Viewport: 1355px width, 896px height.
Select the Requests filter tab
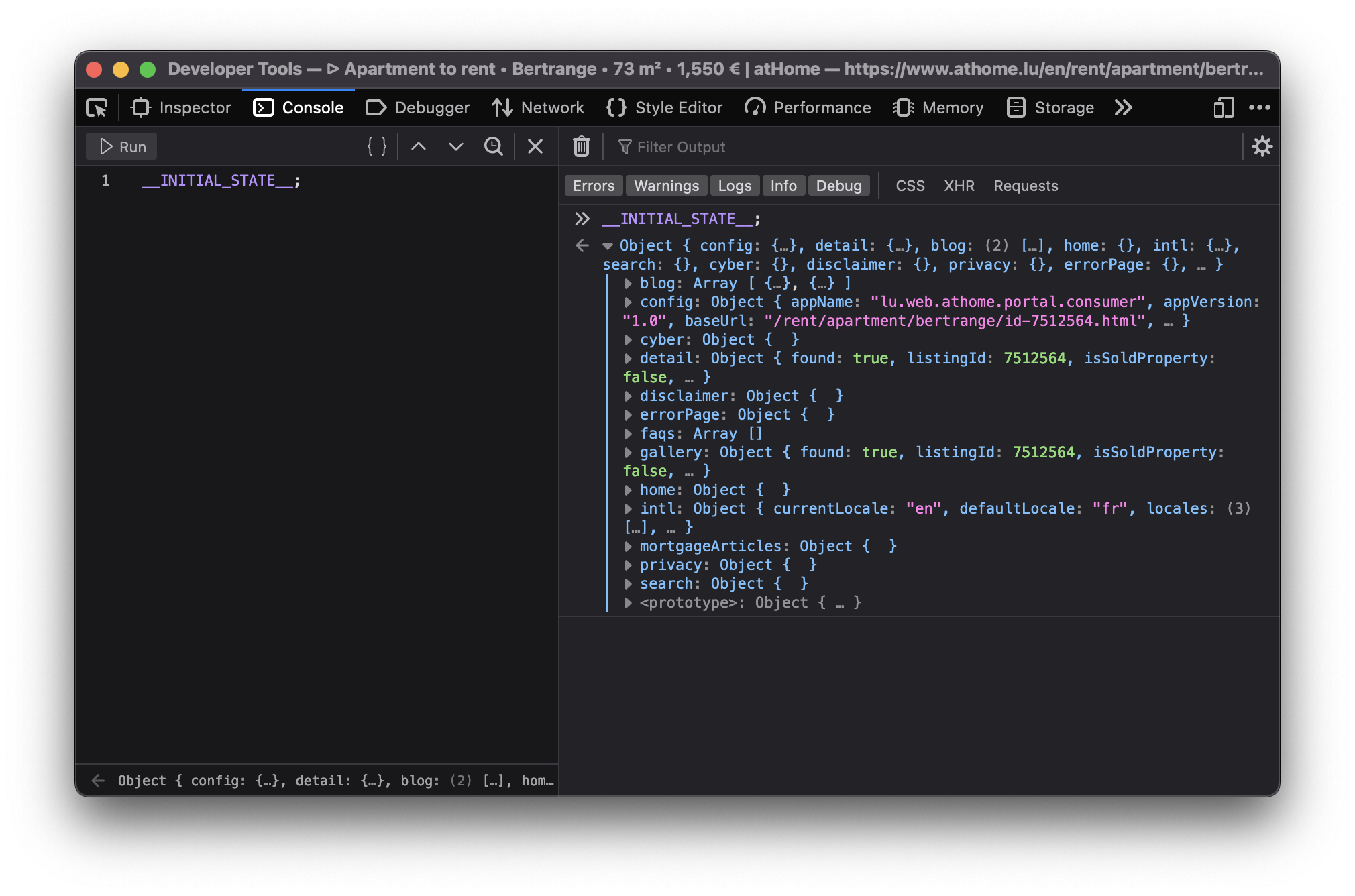tap(1025, 186)
